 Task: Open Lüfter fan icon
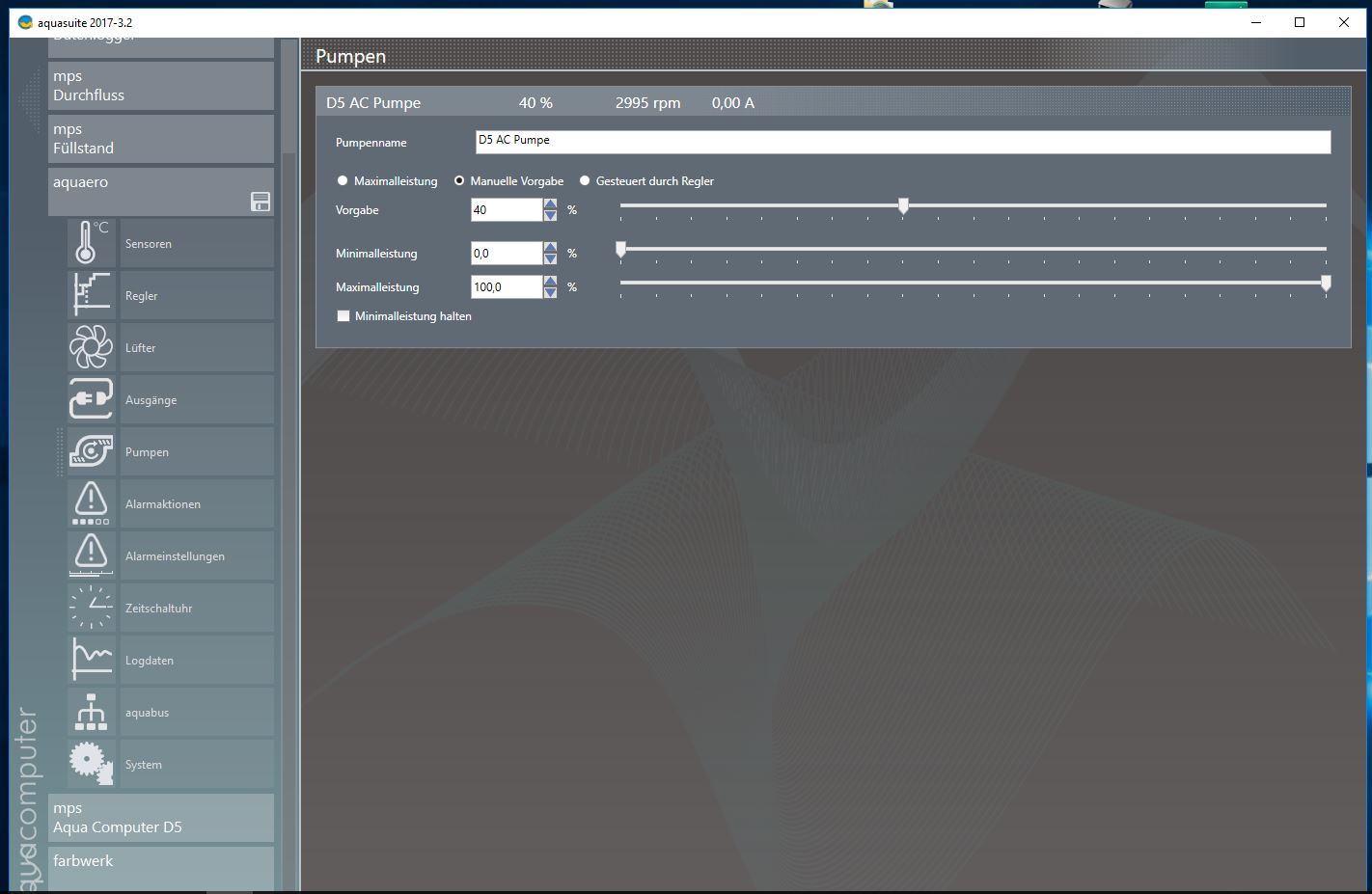[92, 347]
